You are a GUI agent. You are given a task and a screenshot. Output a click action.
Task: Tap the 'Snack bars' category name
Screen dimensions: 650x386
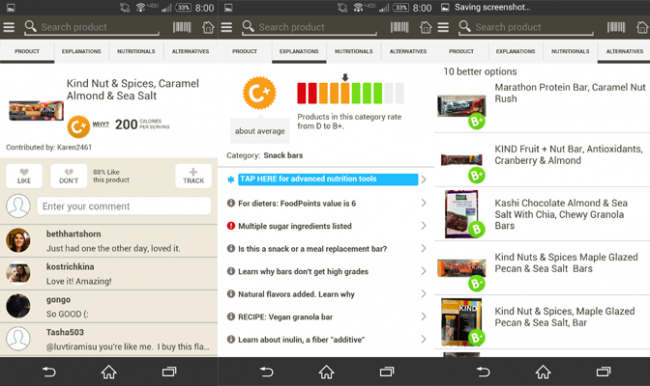283,155
